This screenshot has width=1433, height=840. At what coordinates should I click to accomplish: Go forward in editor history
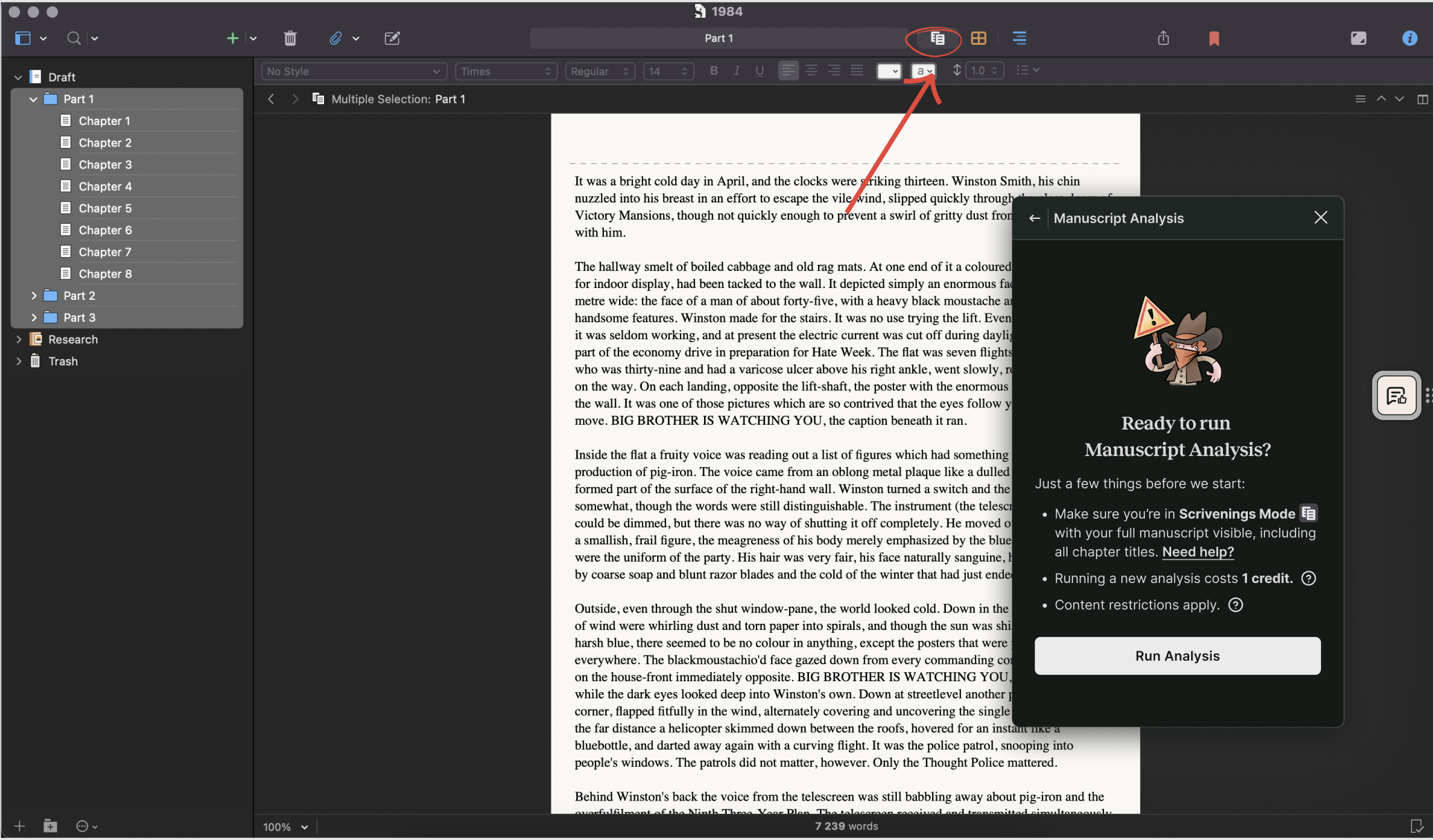(295, 99)
